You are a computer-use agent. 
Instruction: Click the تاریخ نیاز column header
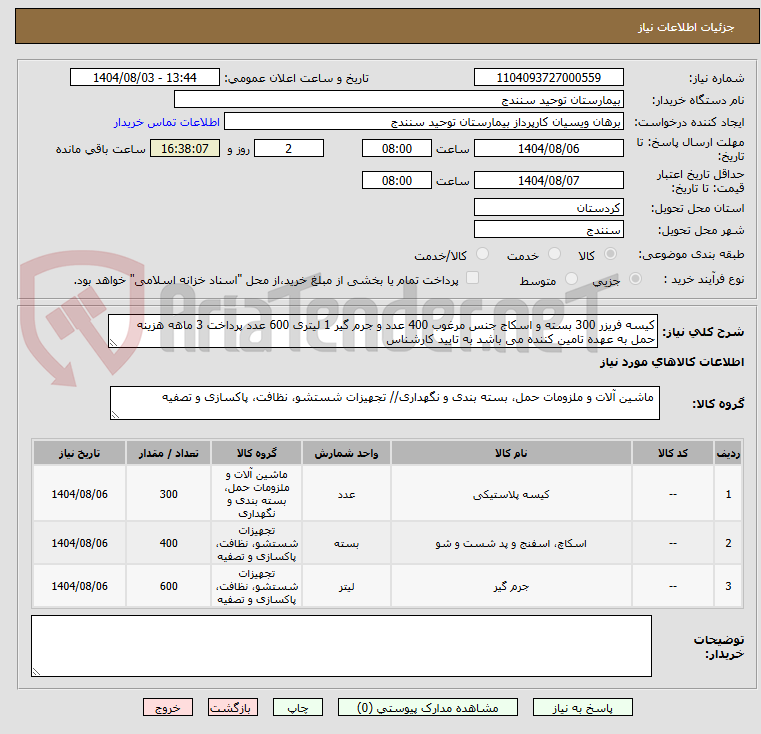(80, 453)
